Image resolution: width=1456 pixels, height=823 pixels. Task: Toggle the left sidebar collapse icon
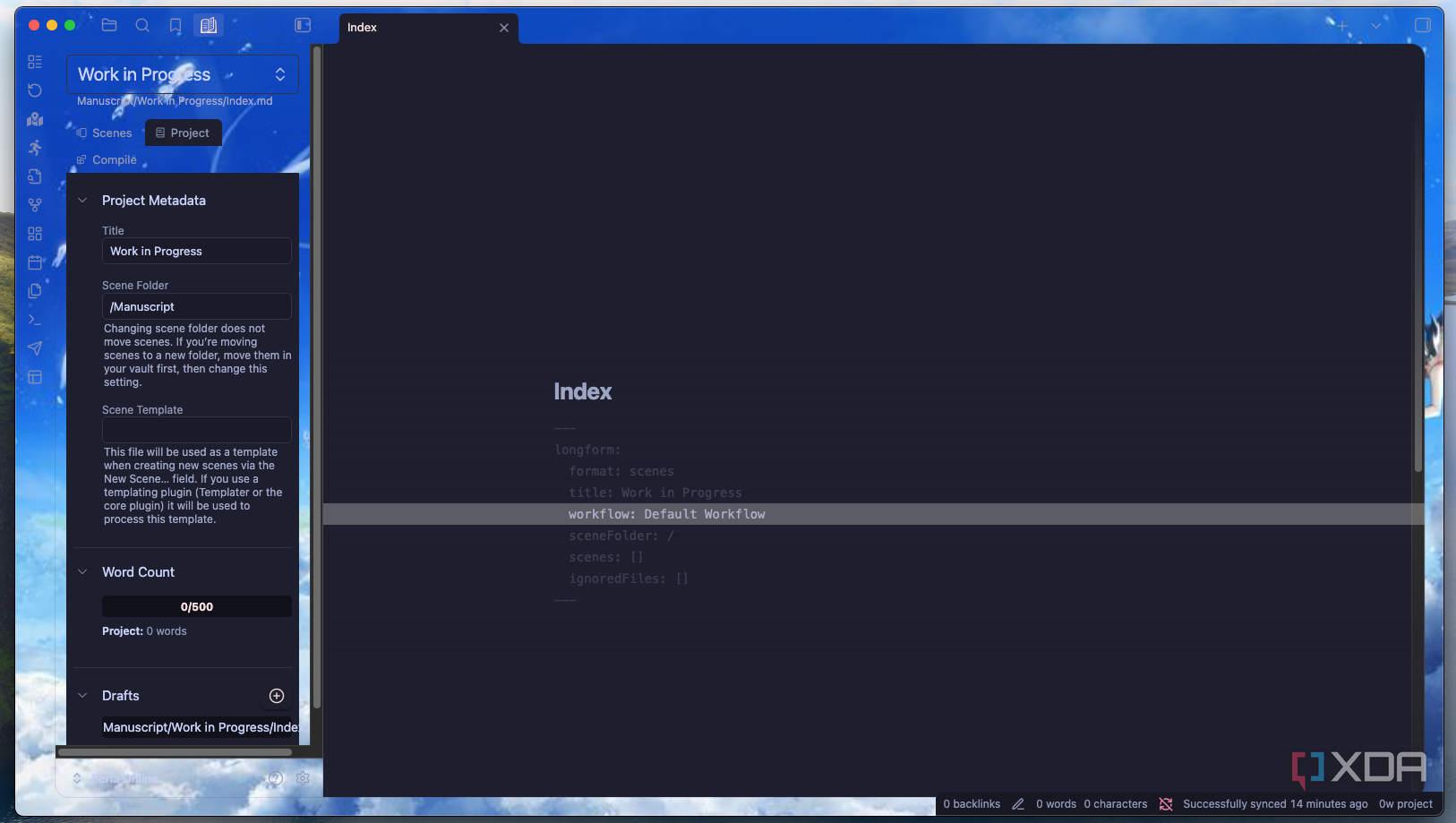pyautogui.click(x=303, y=25)
